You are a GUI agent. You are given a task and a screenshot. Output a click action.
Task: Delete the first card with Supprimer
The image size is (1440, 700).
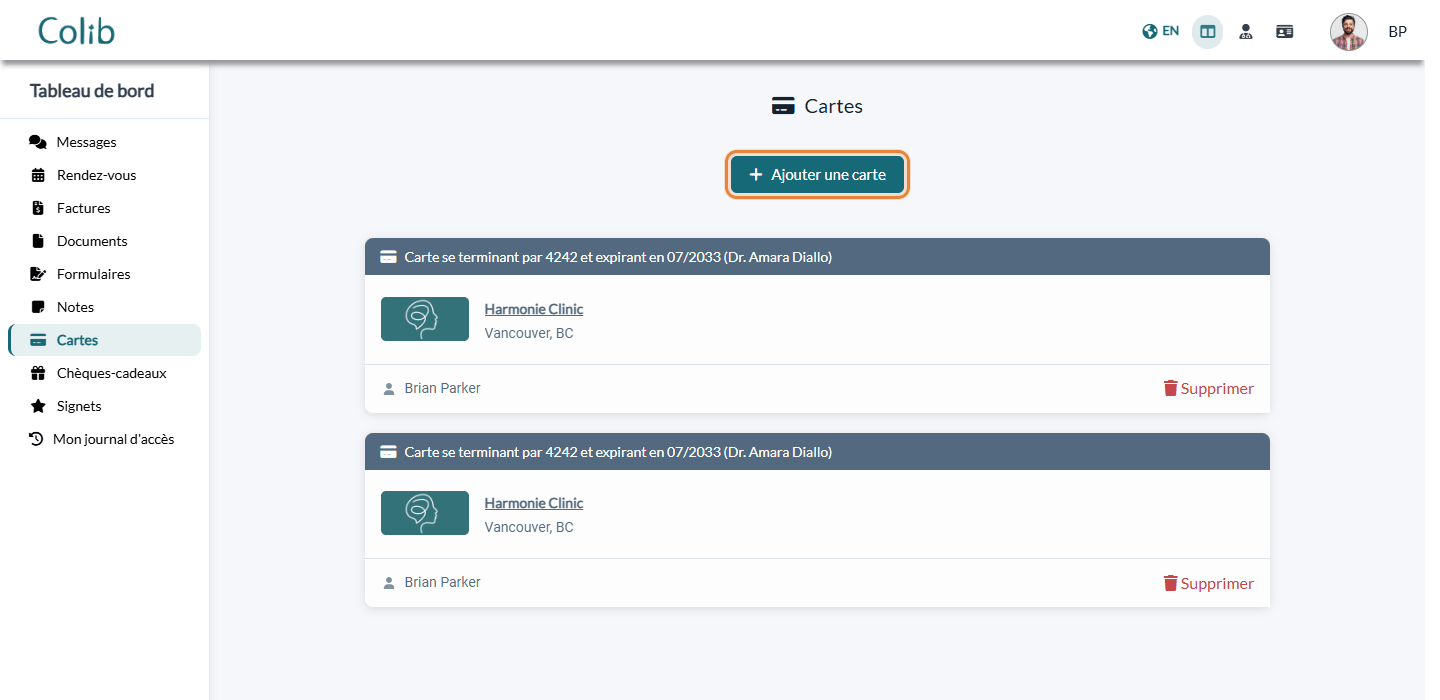1208,389
